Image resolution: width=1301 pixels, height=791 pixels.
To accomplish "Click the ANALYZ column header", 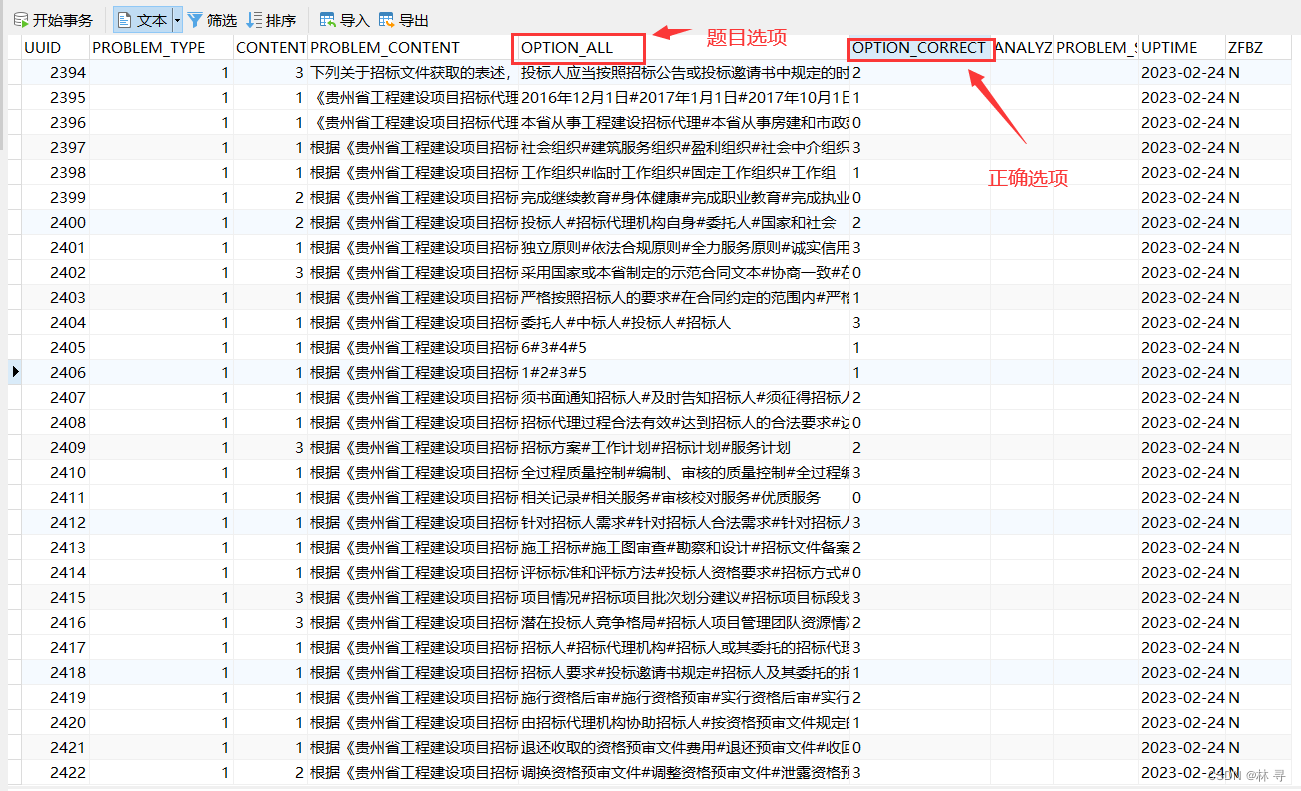I will point(1024,47).
